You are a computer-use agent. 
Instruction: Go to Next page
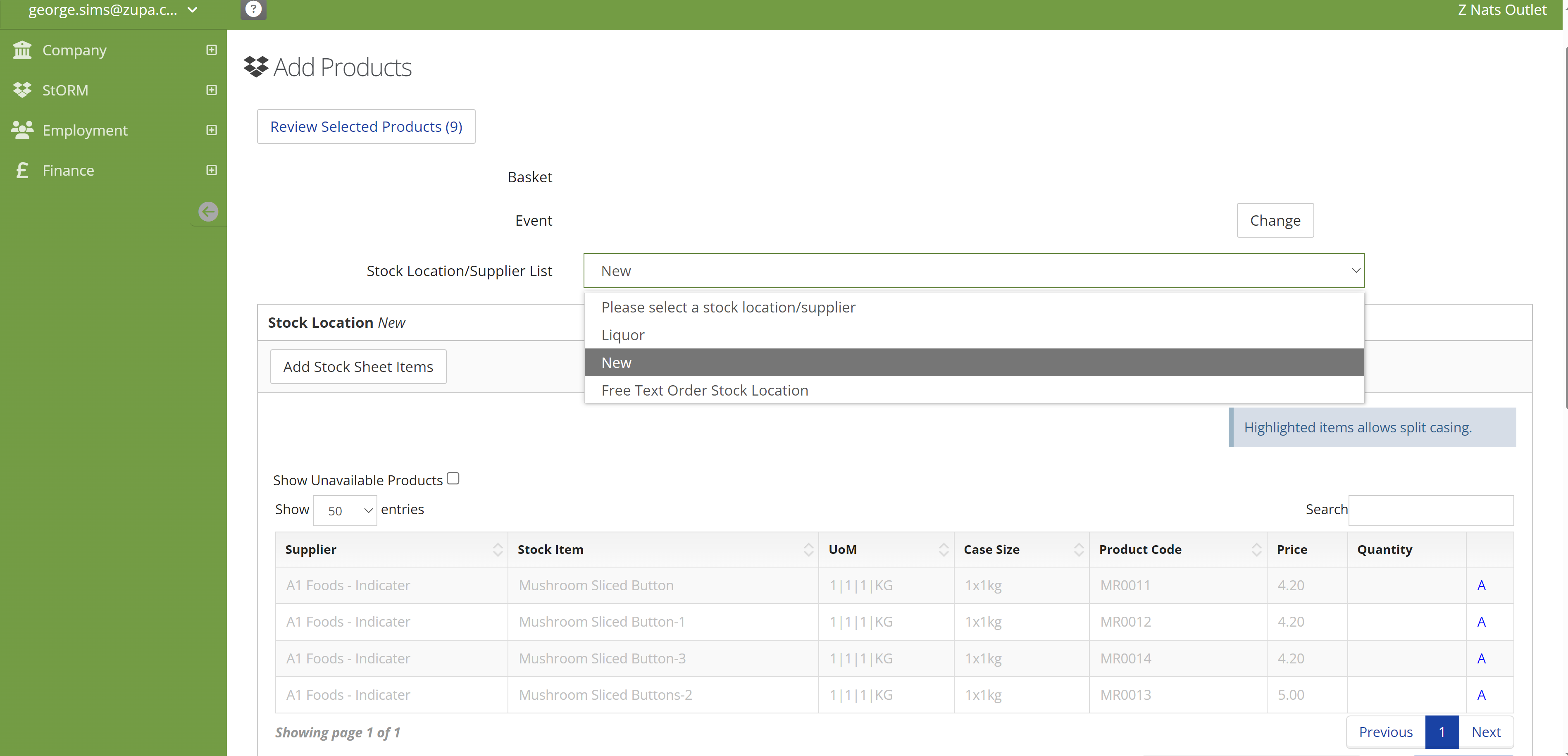click(1486, 732)
